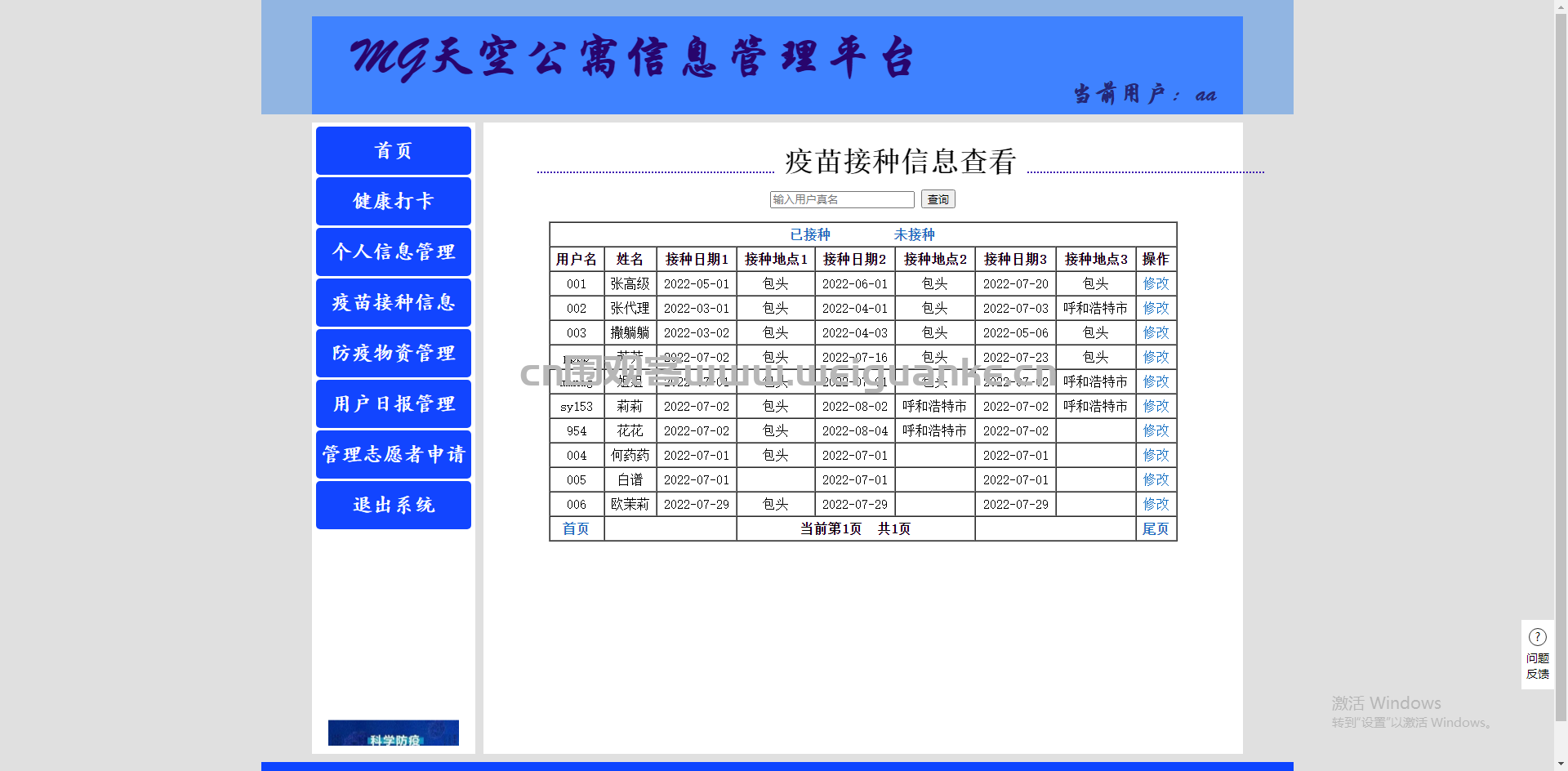Click 修改 for user 006 欧茉莉
Screen dimensions: 1568x771
1156,504
